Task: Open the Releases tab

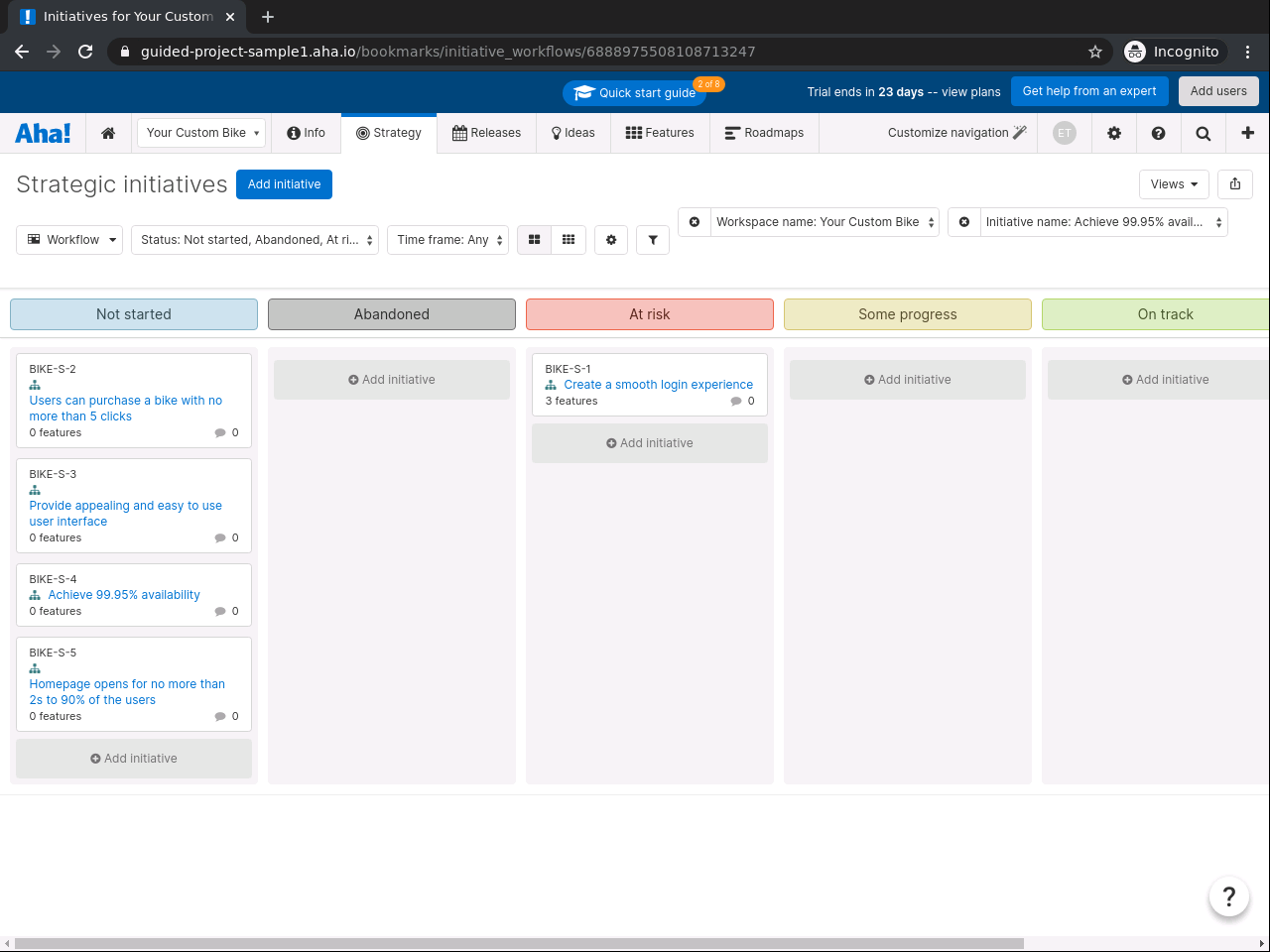Action: (486, 133)
